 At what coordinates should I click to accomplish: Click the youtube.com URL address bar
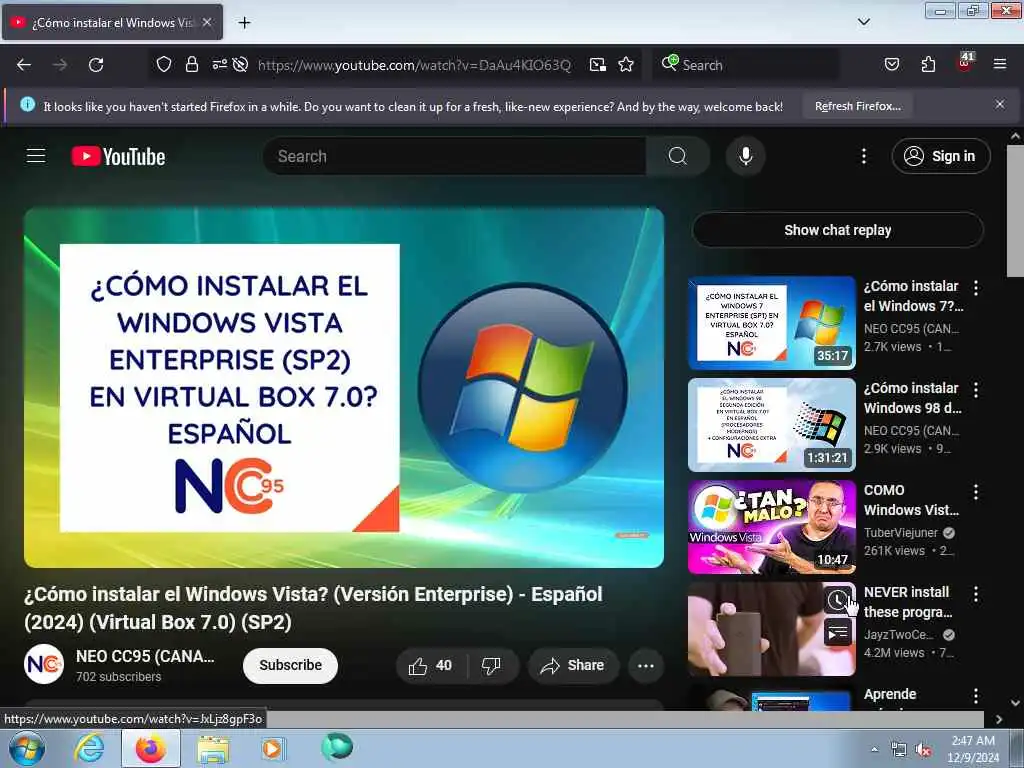tap(415, 65)
